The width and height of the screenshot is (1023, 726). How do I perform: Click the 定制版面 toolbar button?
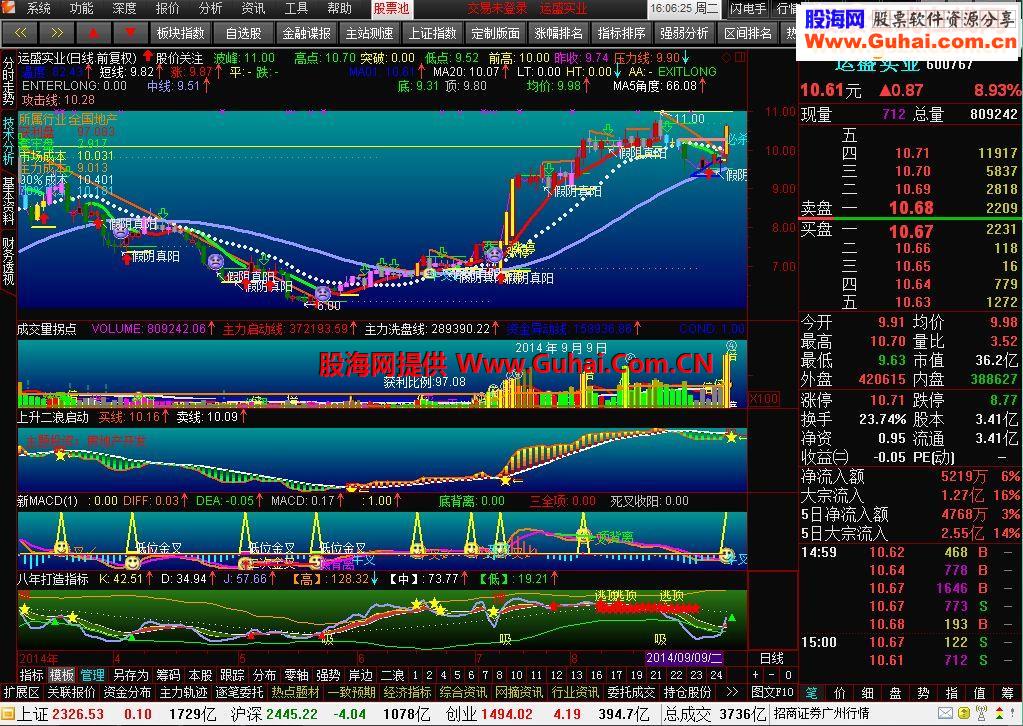tap(495, 32)
